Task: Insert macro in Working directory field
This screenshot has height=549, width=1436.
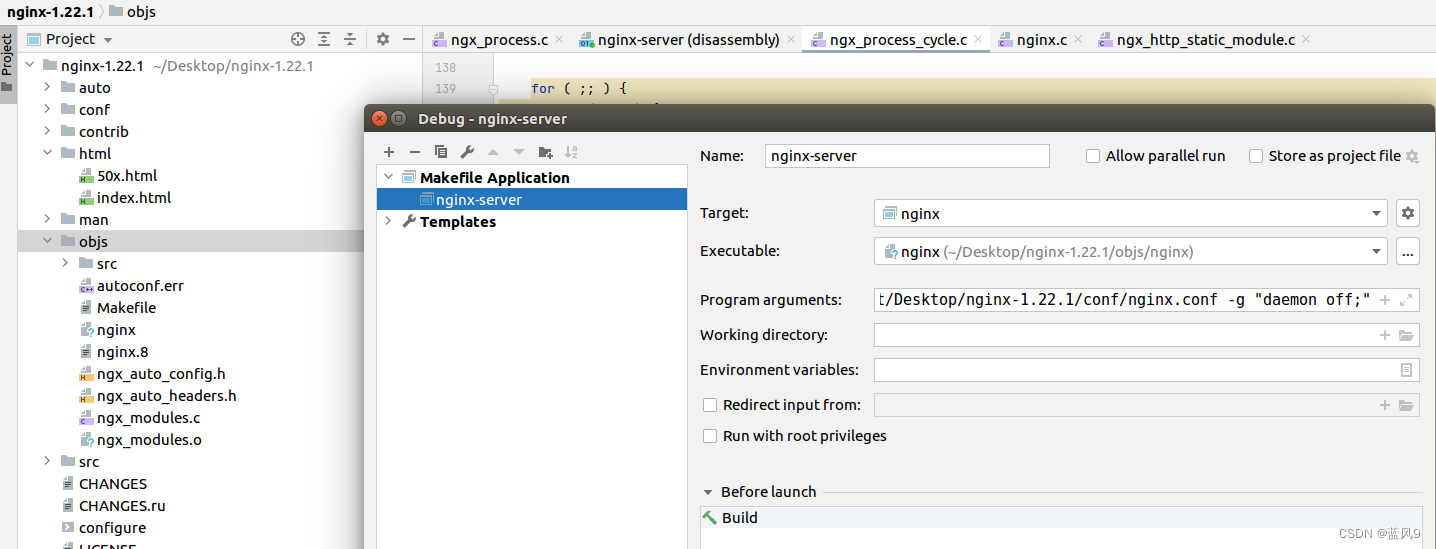Action: coord(1385,335)
